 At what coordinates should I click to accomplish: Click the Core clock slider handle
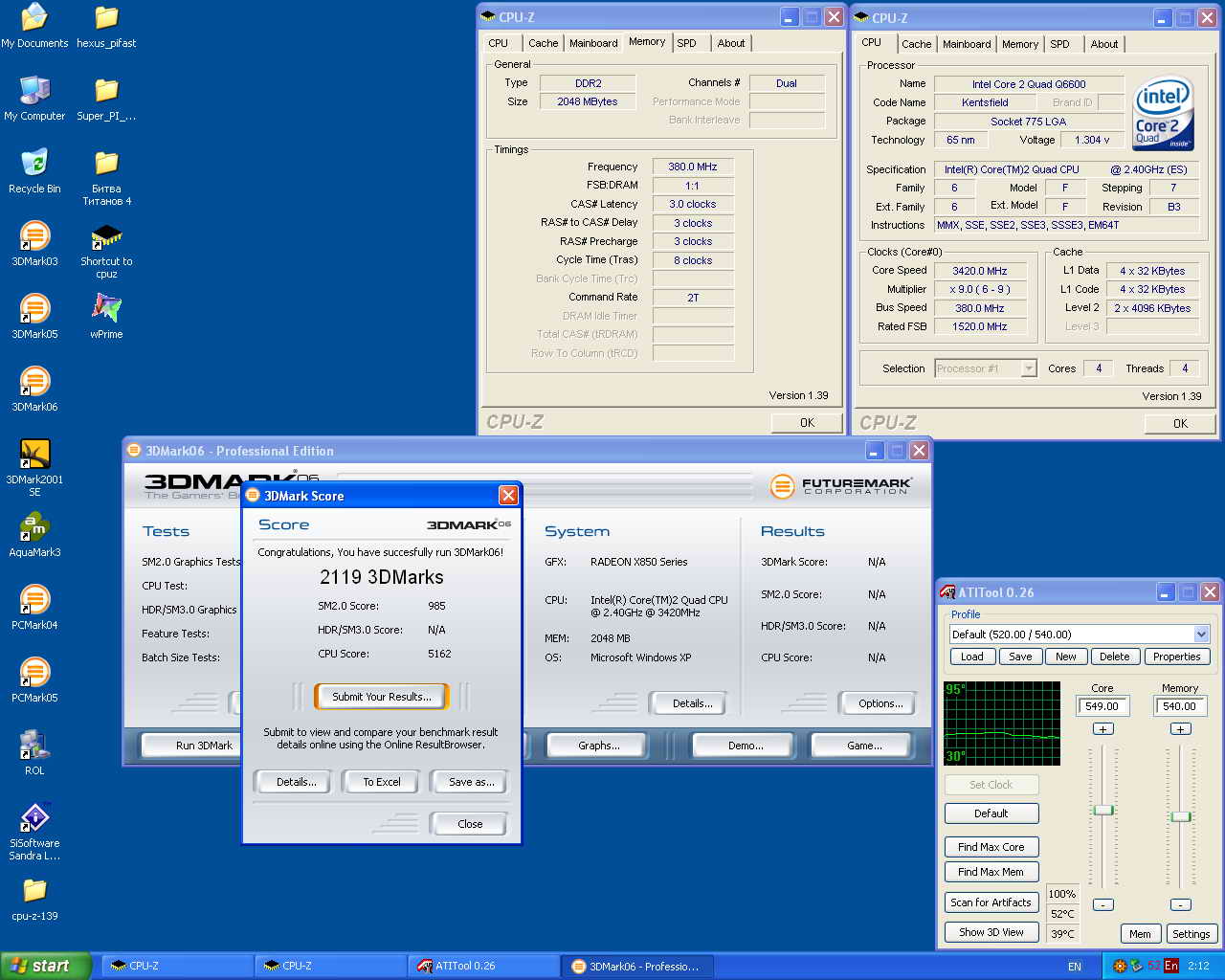pos(1103,810)
